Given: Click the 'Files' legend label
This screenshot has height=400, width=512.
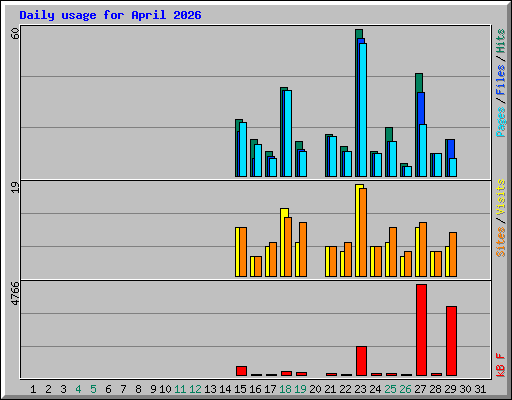Looking at the screenshot, I should (x=501, y=80).
